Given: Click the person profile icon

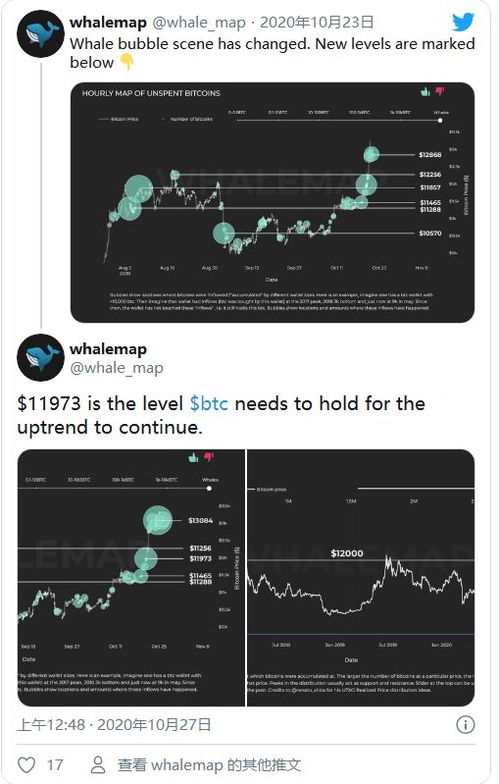Looking at the screenshot, I should coord(98,764).
